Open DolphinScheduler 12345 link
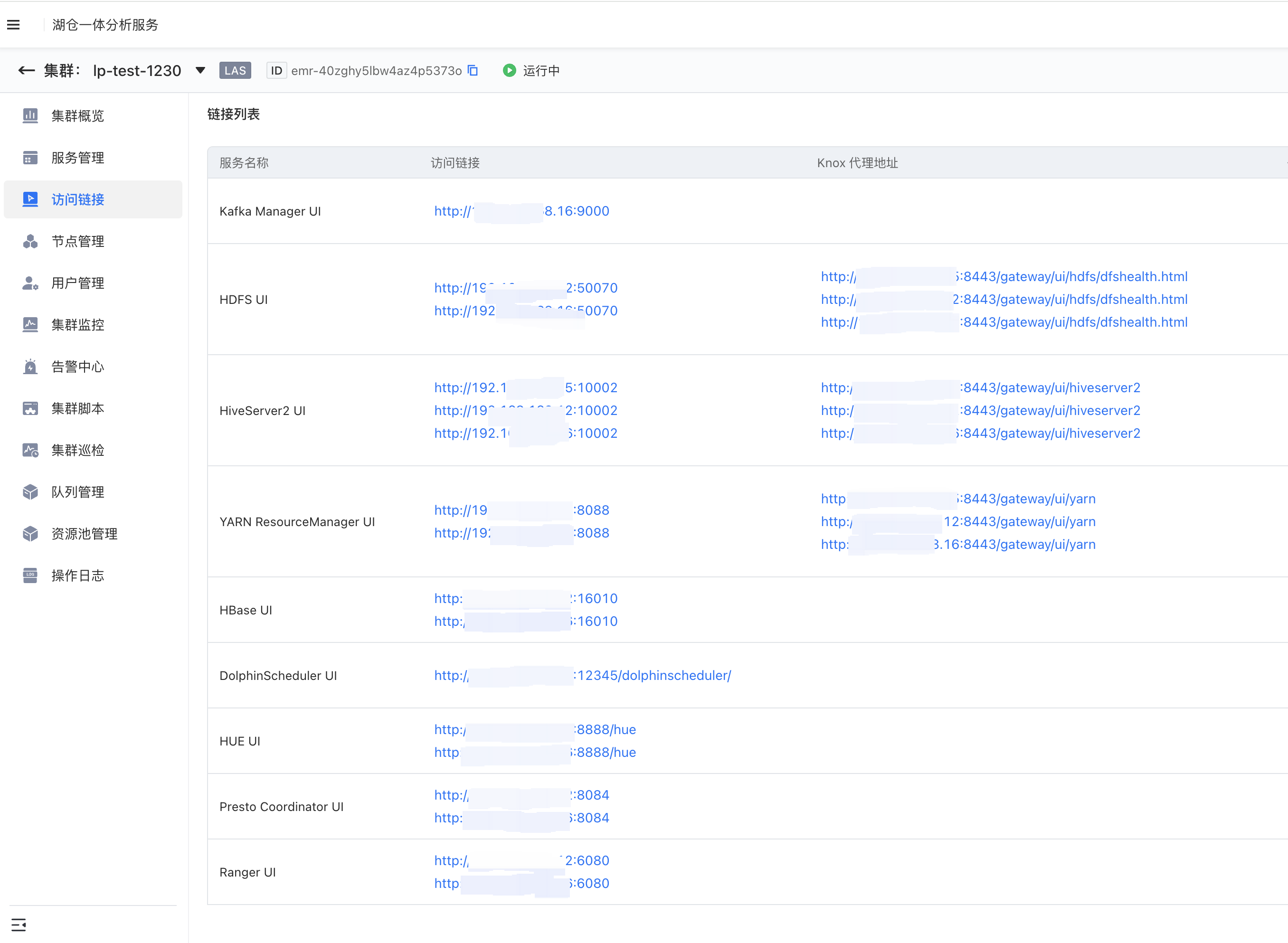Image resolution: width=1288 pixels, height=943 pixels. coord(583,675)
